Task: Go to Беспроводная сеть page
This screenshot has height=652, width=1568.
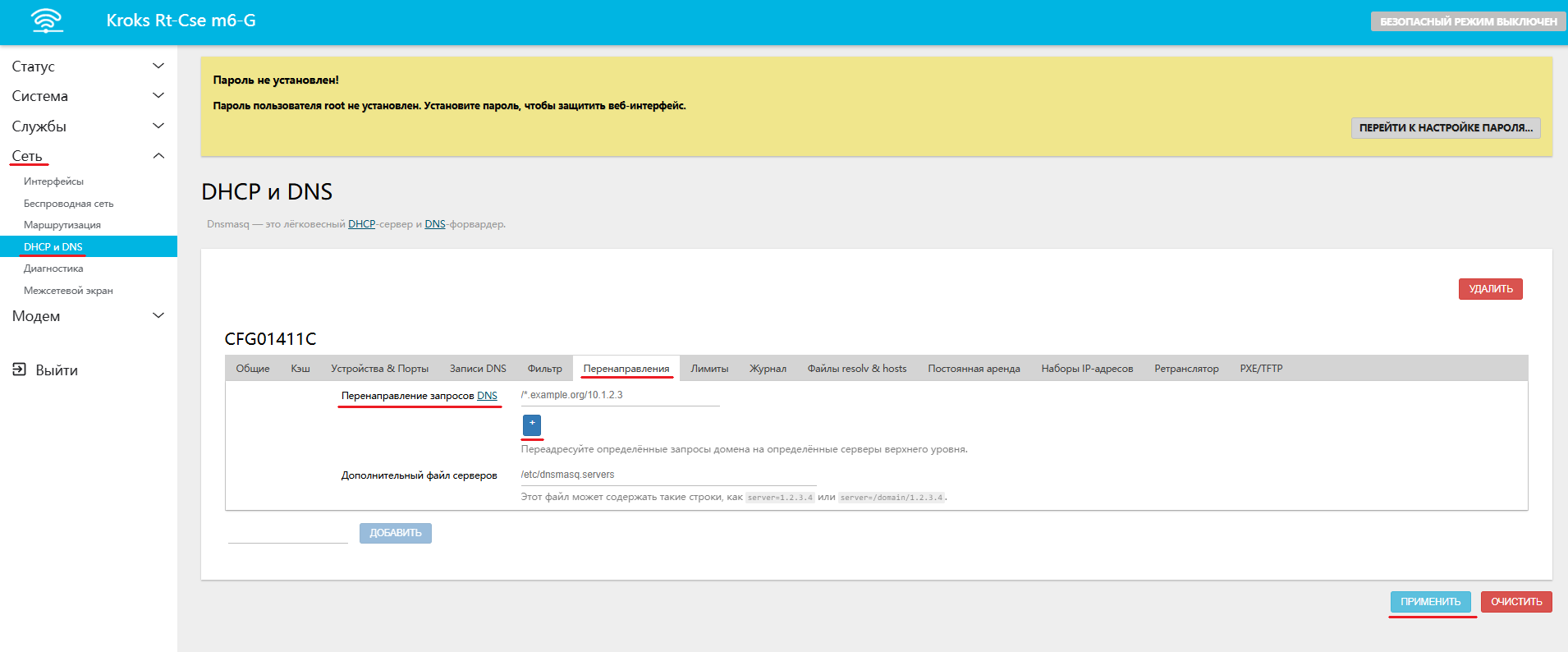Action: pos(68,204)
